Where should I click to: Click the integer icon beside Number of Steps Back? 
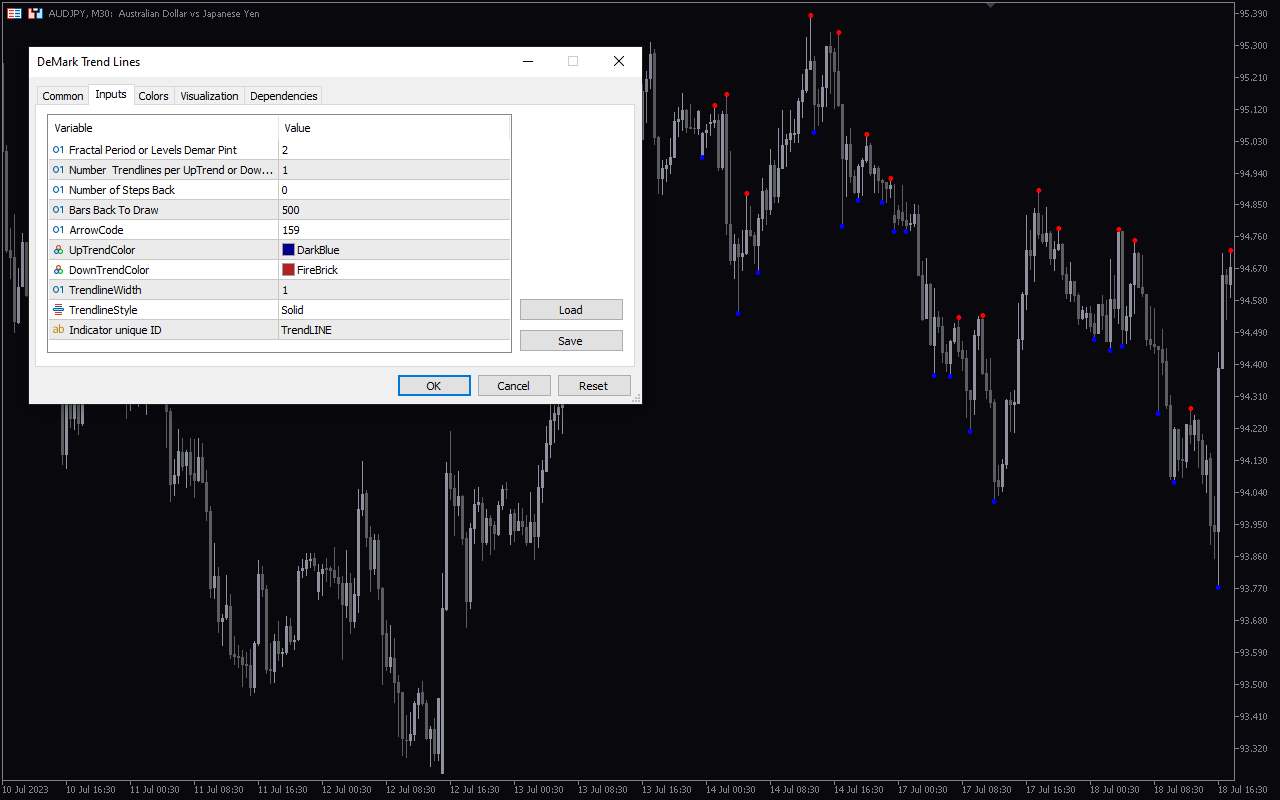point(58,190)
